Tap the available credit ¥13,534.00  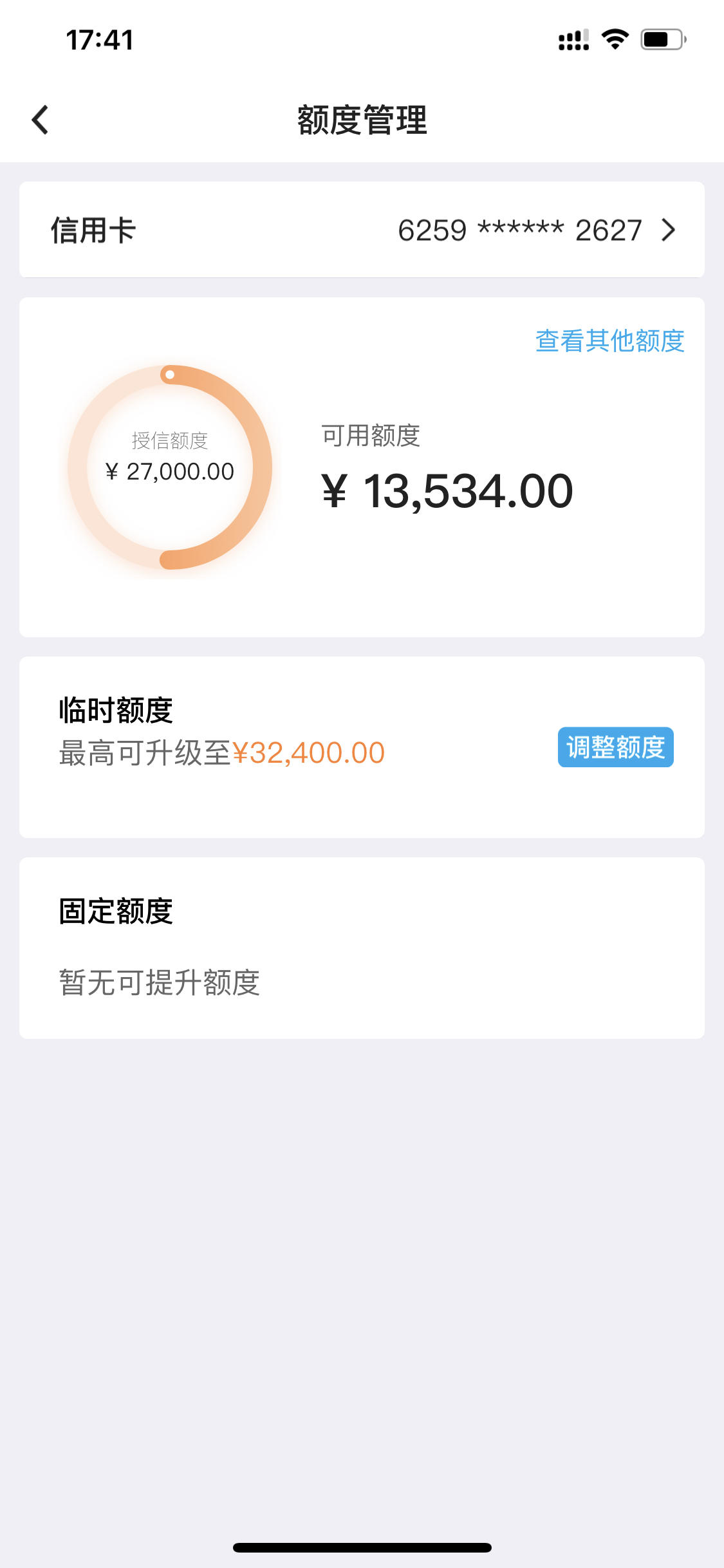pyautogui.click(x=447, y=492)
